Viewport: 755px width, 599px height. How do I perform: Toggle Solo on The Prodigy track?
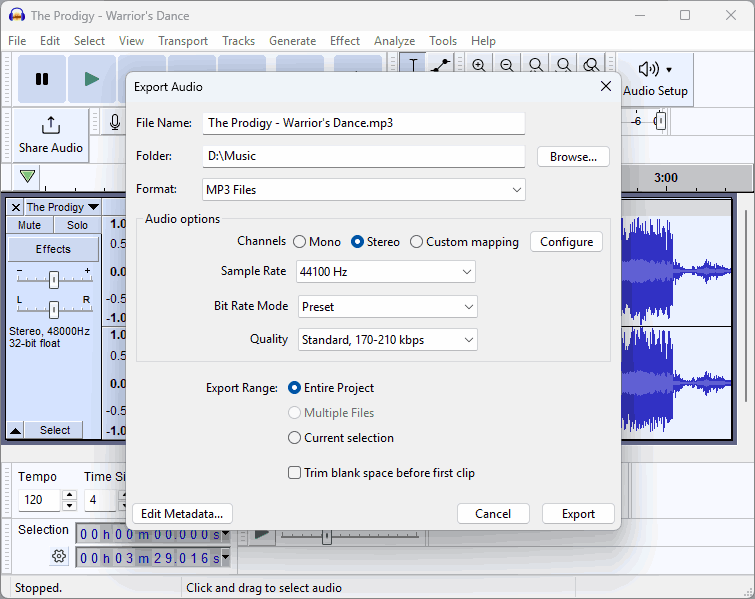click(x=77, y=225)
